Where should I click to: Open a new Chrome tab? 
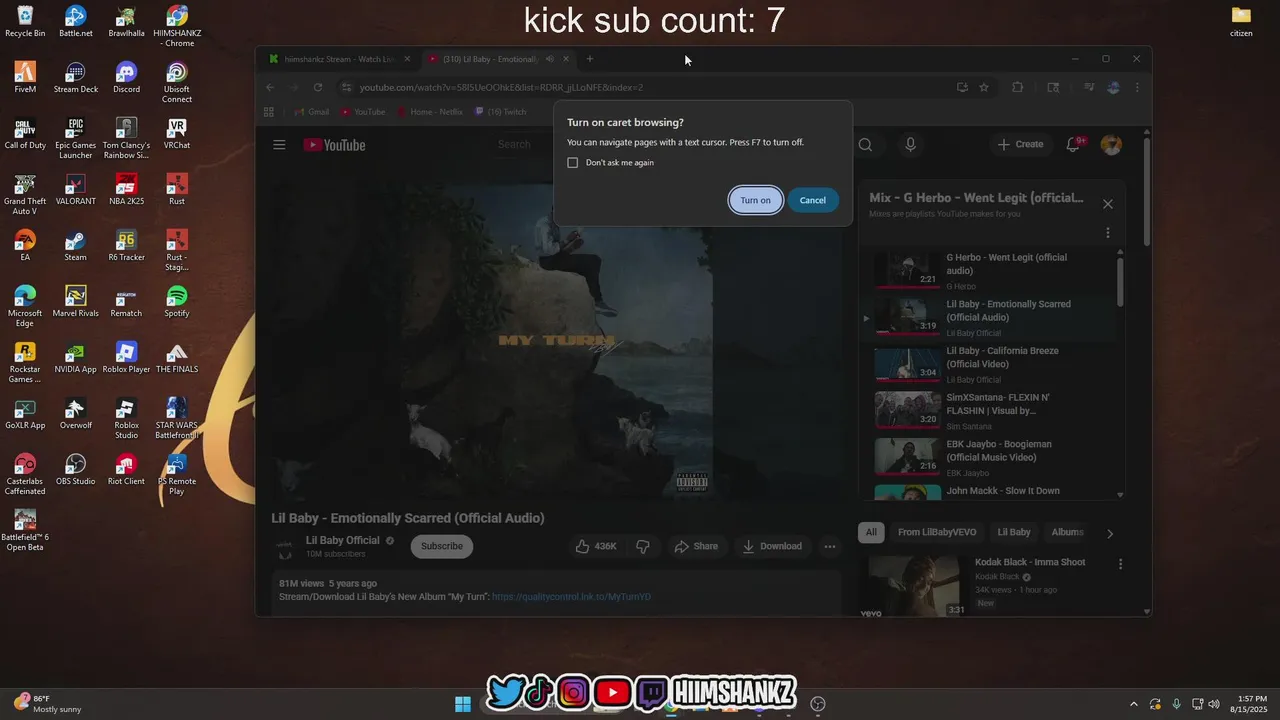[x=590, y=59]
